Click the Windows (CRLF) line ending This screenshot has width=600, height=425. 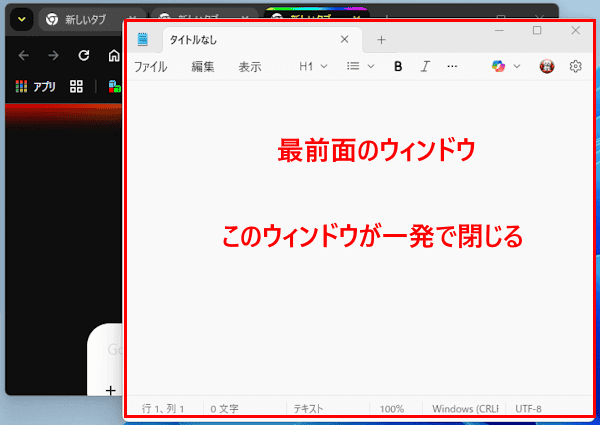click(x=465, y=409)
